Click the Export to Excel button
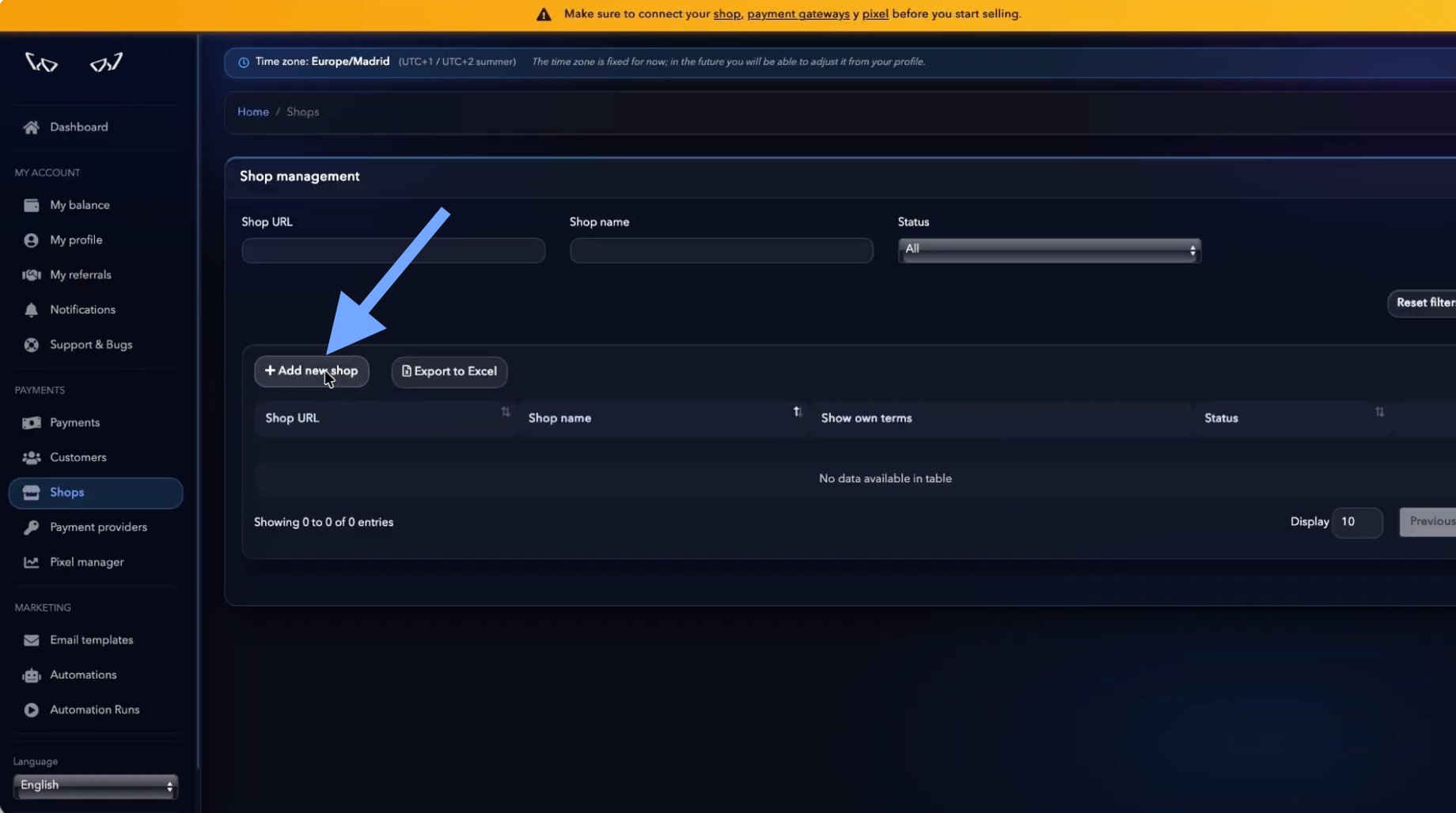The image size is (1456, 813). point(449,372)
